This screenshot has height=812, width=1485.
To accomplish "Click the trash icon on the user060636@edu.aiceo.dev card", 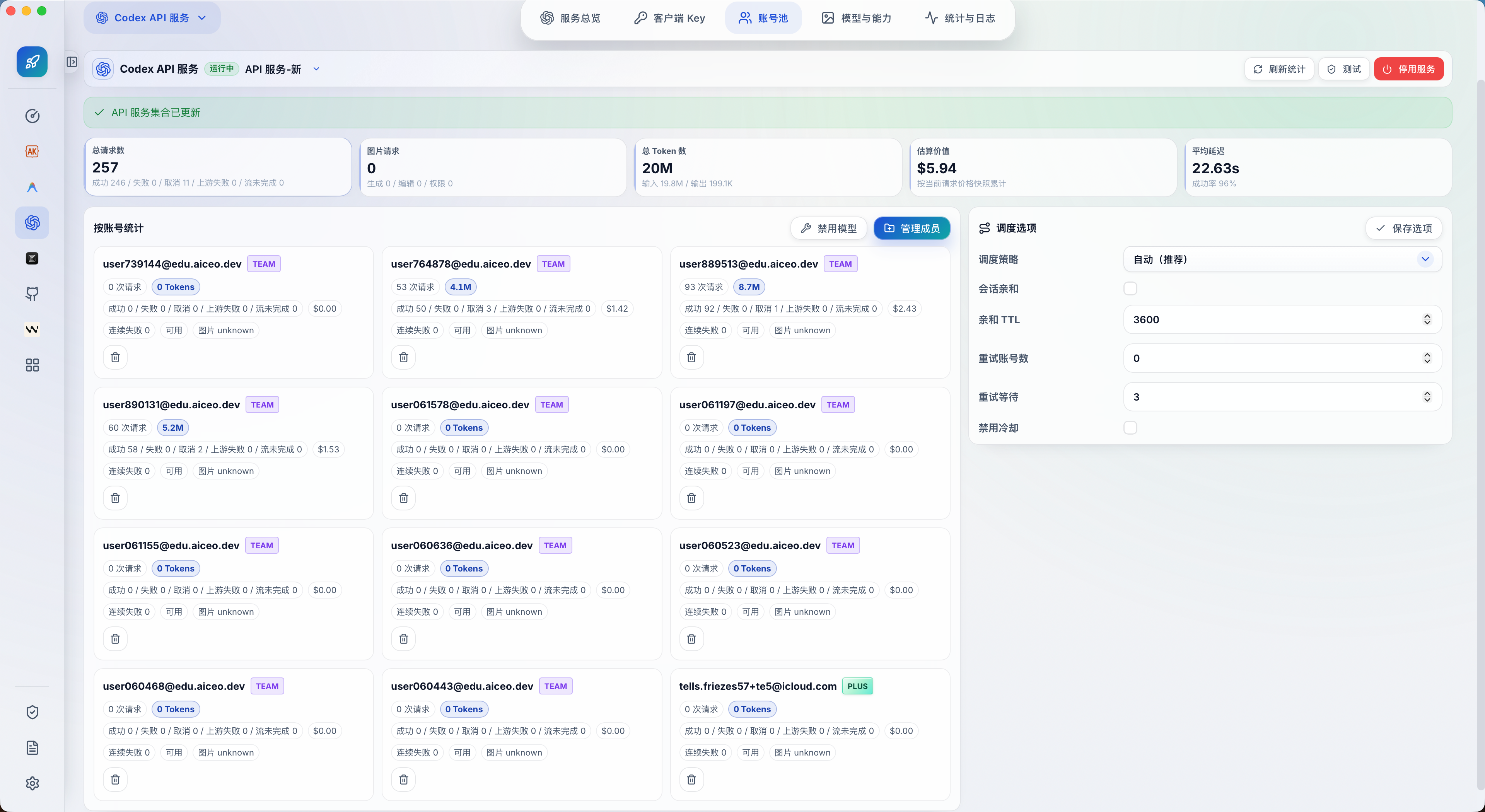I will 403,638.
